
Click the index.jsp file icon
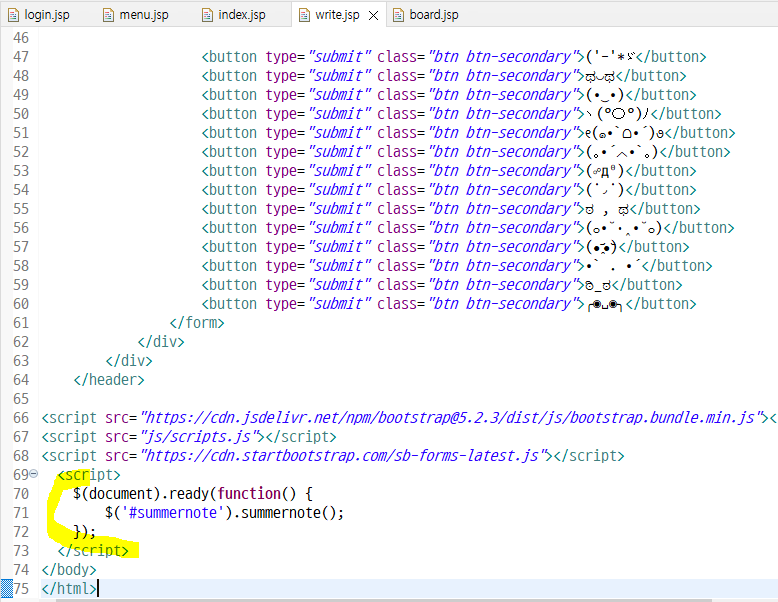(x=207, y=15)
